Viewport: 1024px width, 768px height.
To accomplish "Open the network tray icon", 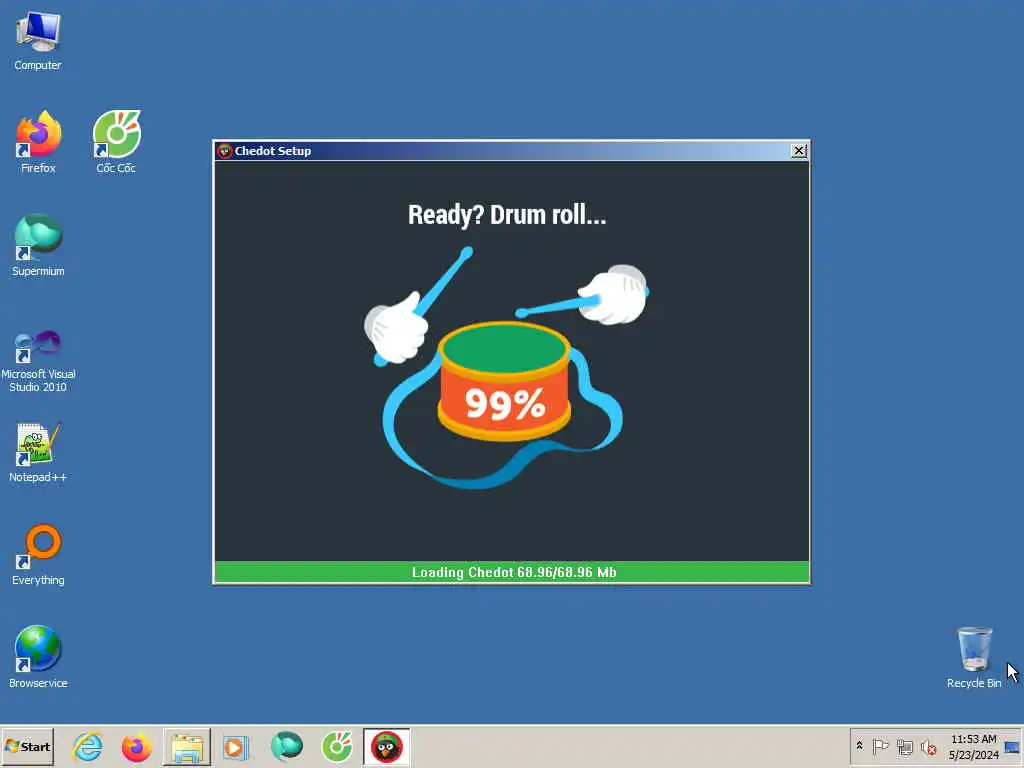I will (x=904, y=746).
